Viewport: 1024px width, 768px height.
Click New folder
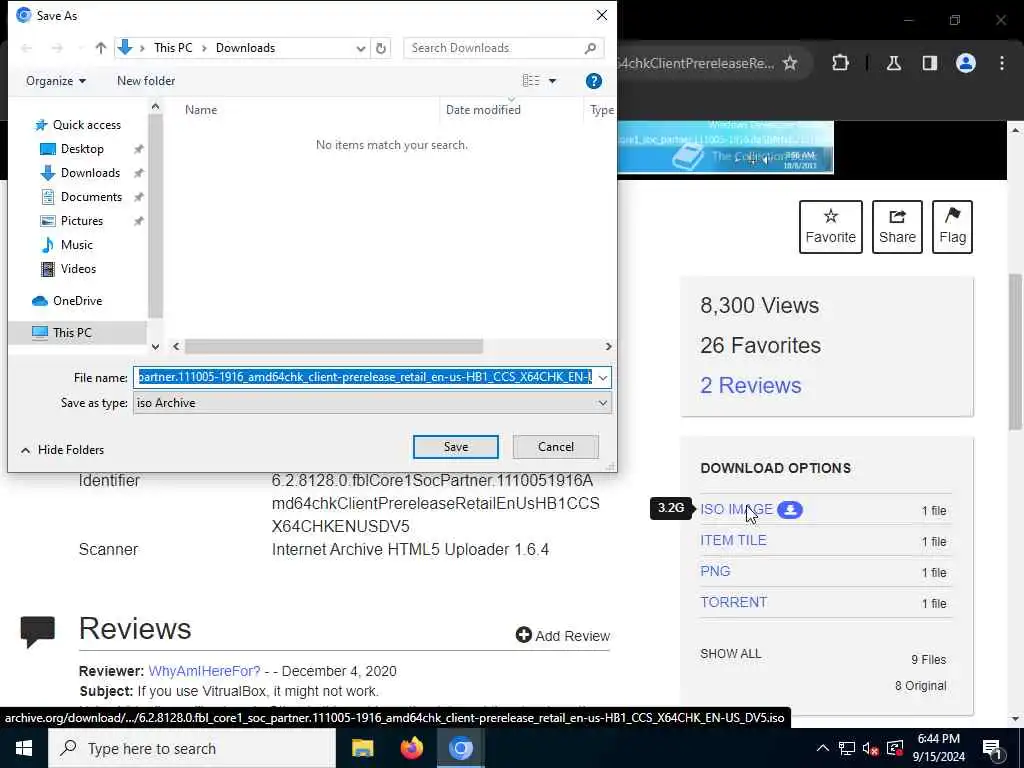pyautogui.click(x=146, y=81)
